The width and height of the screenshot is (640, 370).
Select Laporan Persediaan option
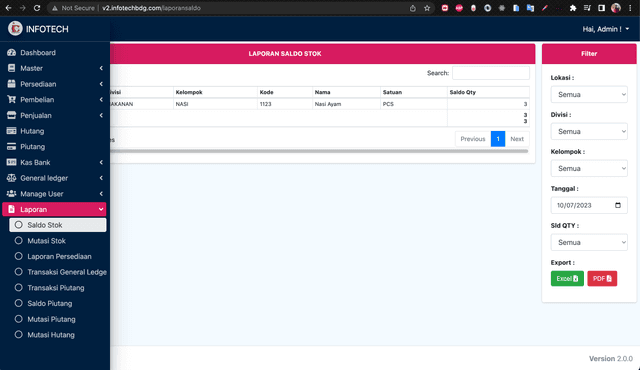pyautogui.click(x=58, y=257)
